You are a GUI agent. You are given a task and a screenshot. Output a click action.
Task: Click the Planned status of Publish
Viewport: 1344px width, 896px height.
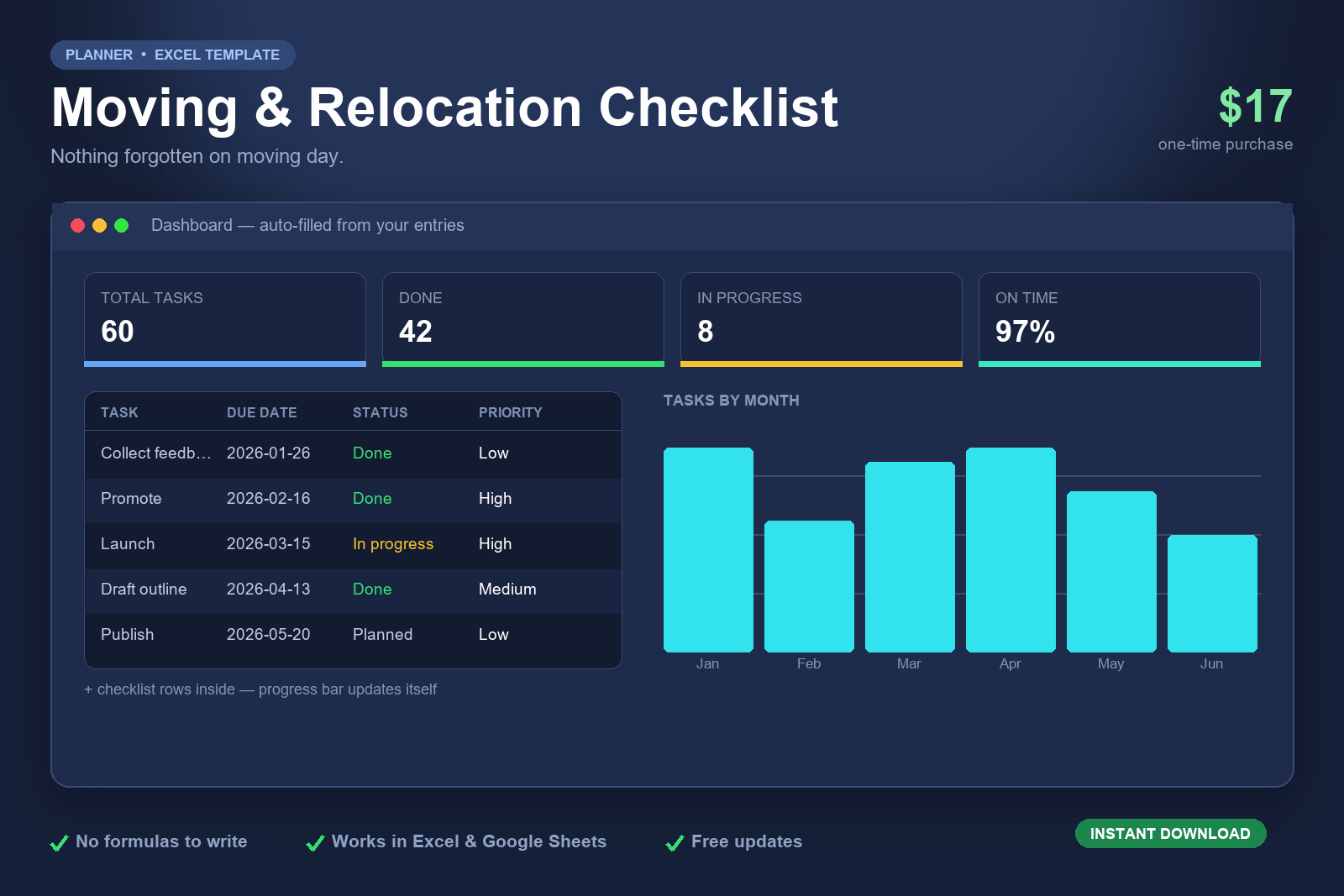coord(382,635)
